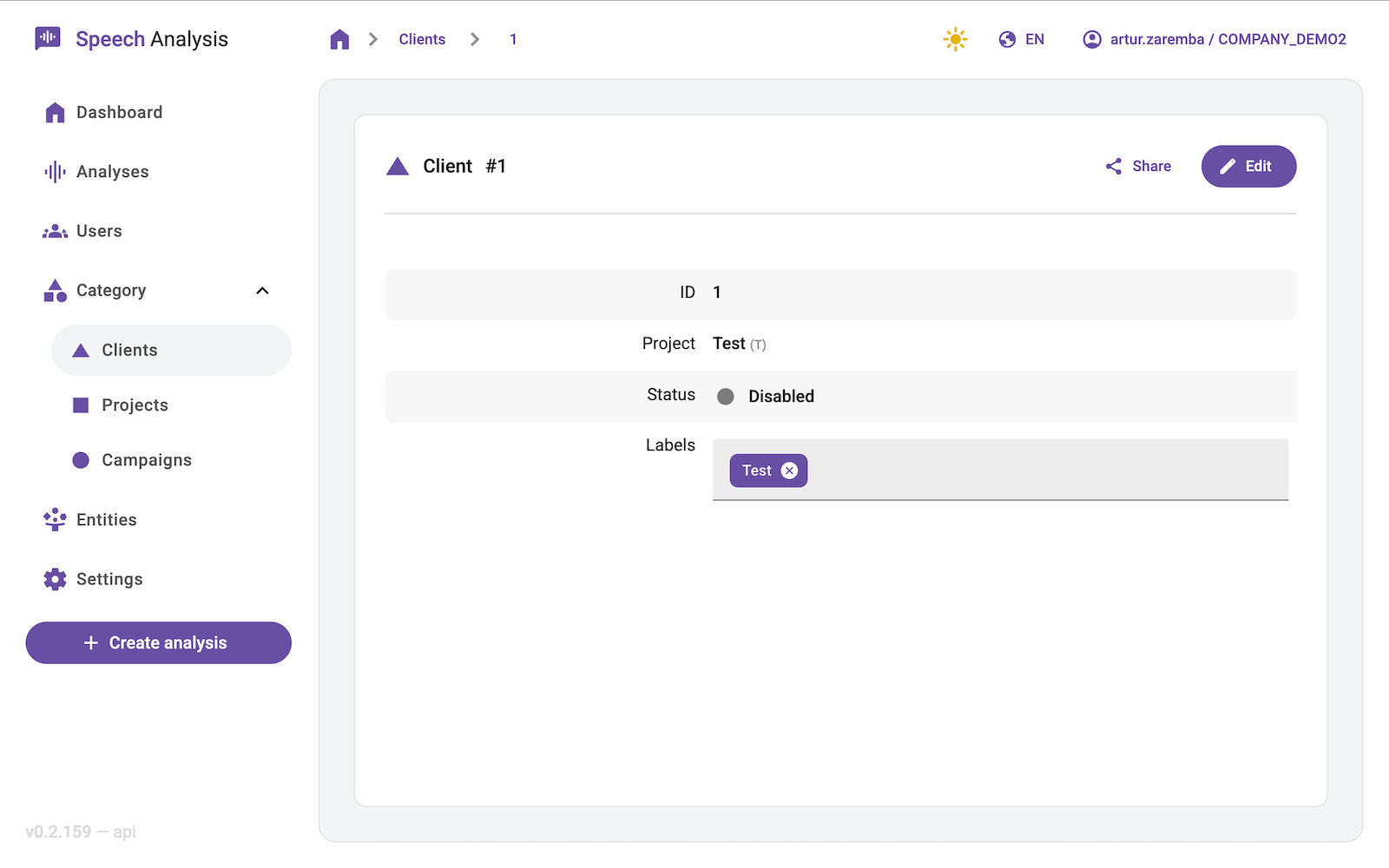Go to home via breadcrumb house icon
1389x868 pixels.
coord(339,39)
